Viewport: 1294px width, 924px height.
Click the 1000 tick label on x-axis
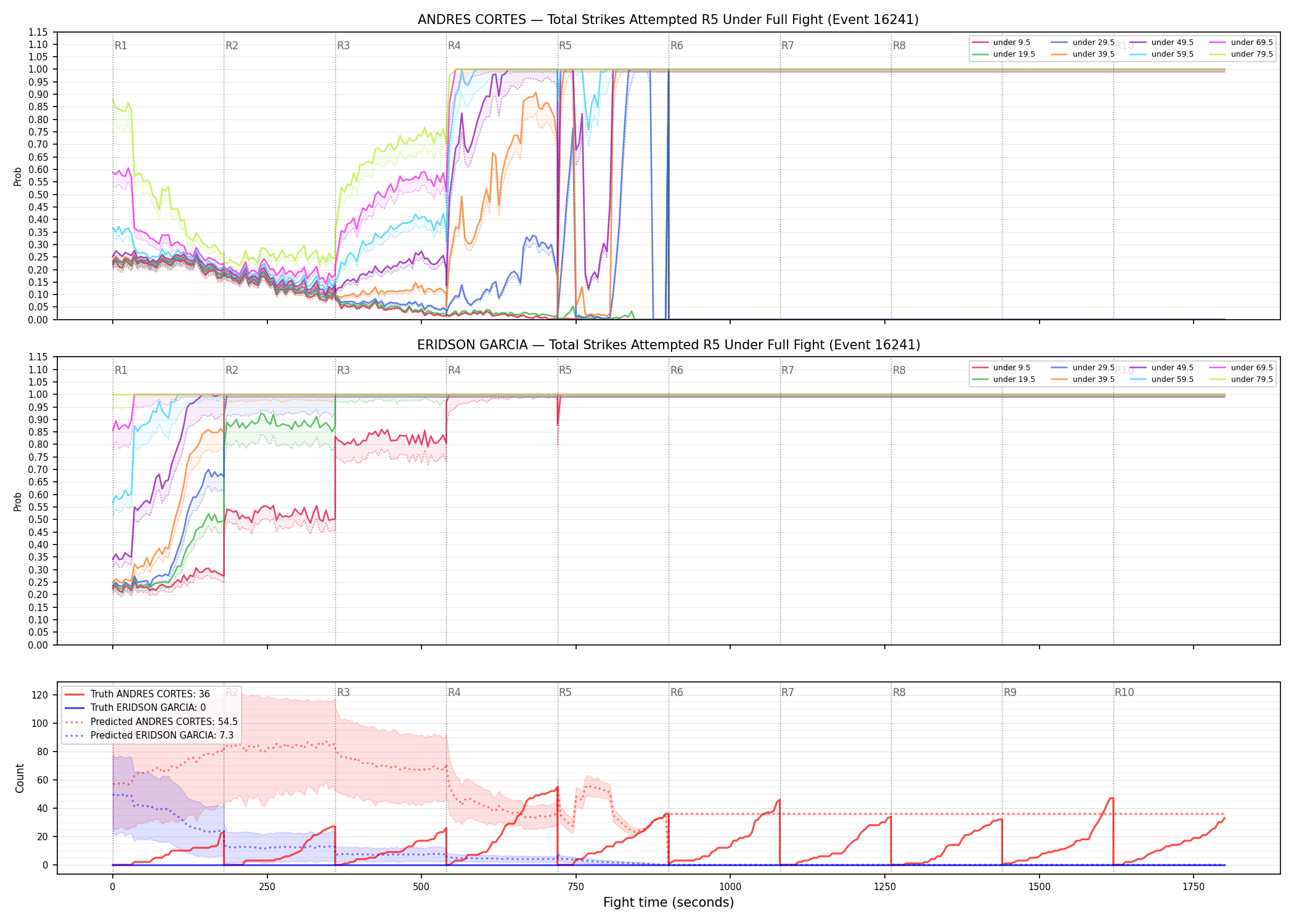click(730, 887)
